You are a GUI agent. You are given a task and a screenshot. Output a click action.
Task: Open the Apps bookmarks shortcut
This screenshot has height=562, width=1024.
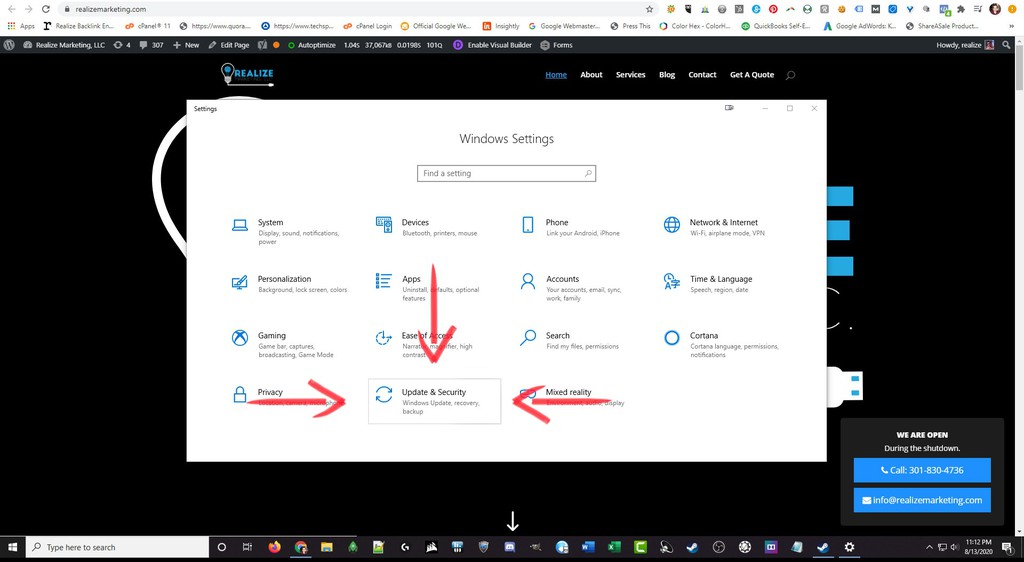click(21, 26)
